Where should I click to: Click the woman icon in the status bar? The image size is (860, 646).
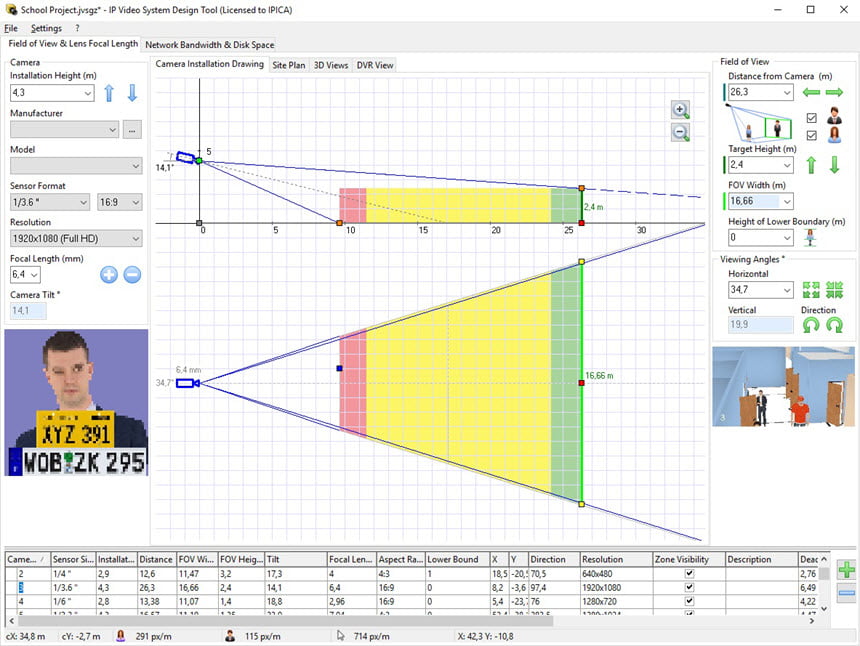[x=121, y=636]
